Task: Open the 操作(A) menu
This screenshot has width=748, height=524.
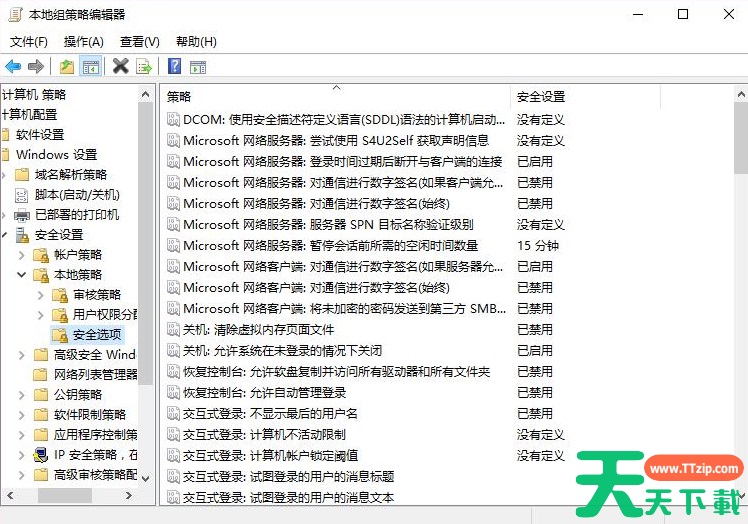Action: coord(83,42)
